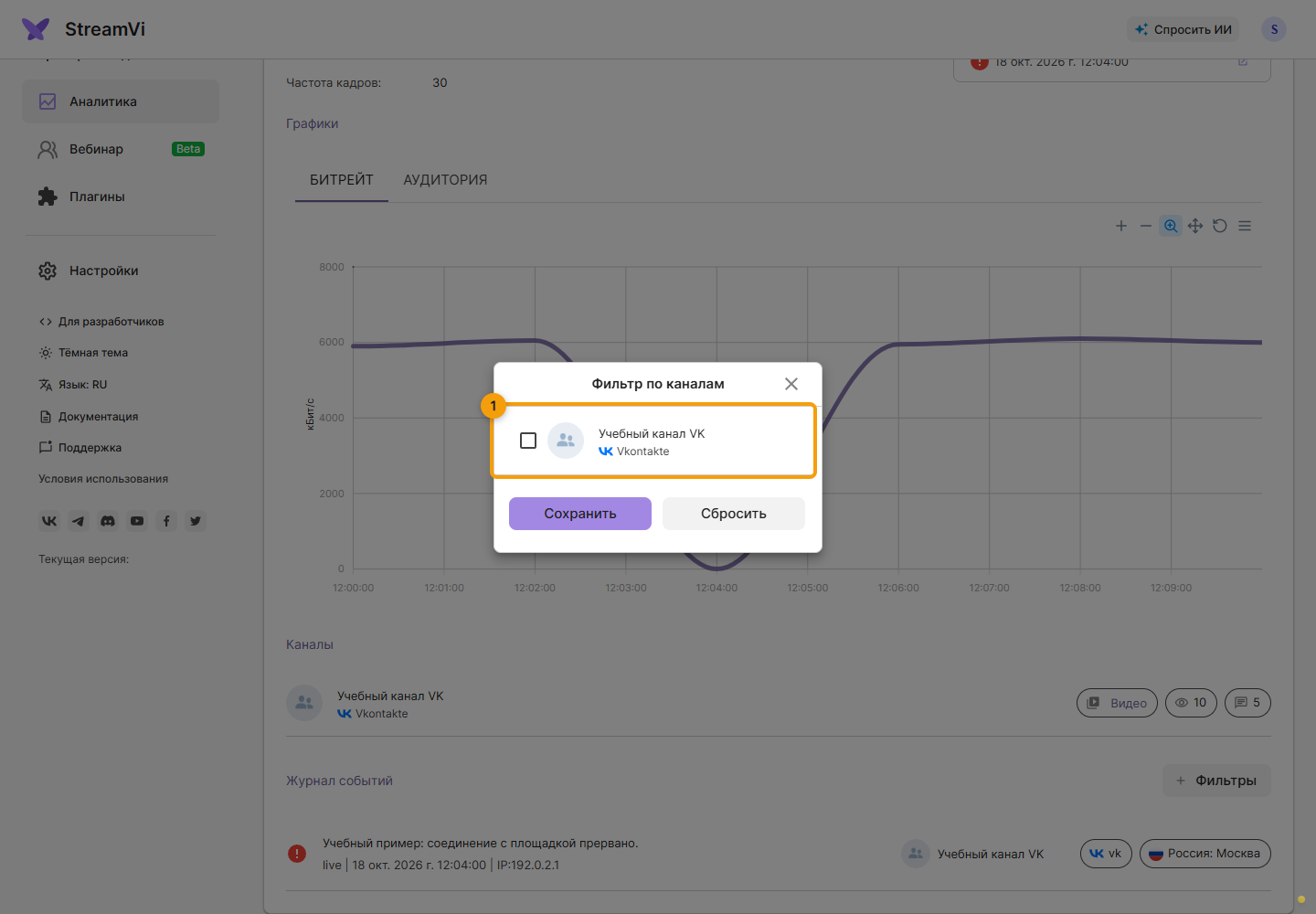Check the Учебный канал VK checkbox
This screenshot has height=914, width=1316.
pos(528,441)
